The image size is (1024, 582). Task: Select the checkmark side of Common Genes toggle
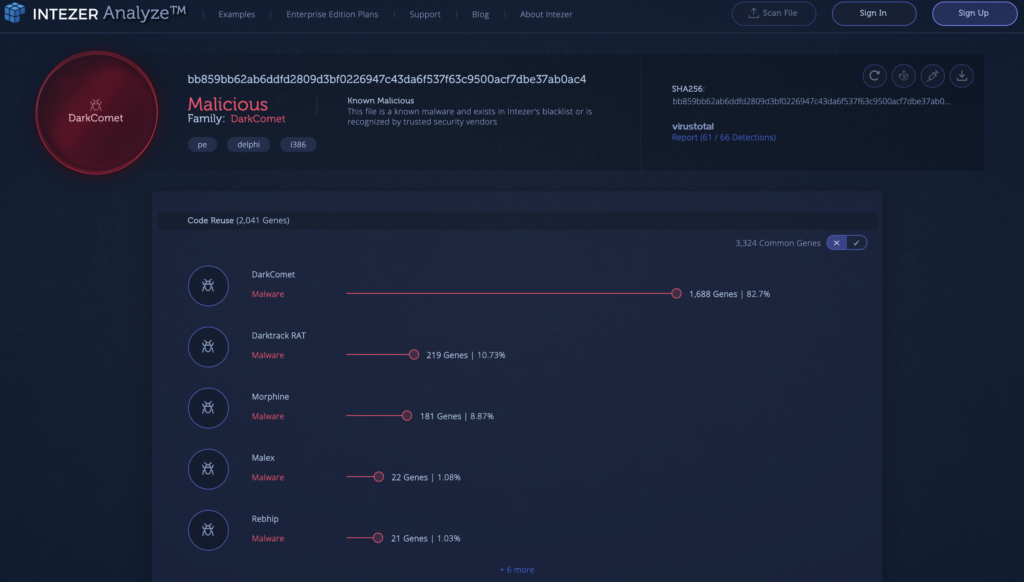coord(857,242)
